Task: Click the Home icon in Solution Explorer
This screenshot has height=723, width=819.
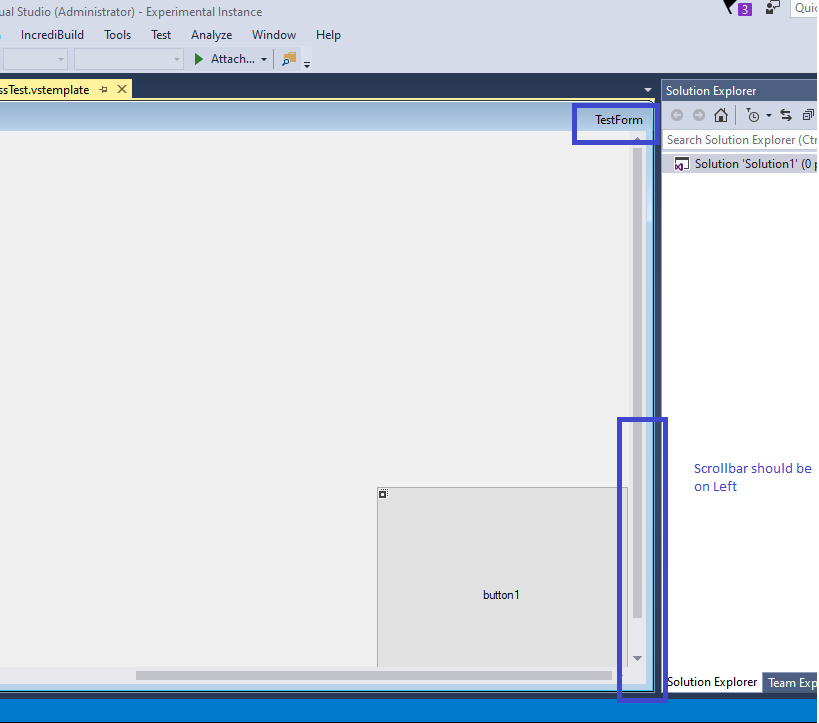Action: 720,115
